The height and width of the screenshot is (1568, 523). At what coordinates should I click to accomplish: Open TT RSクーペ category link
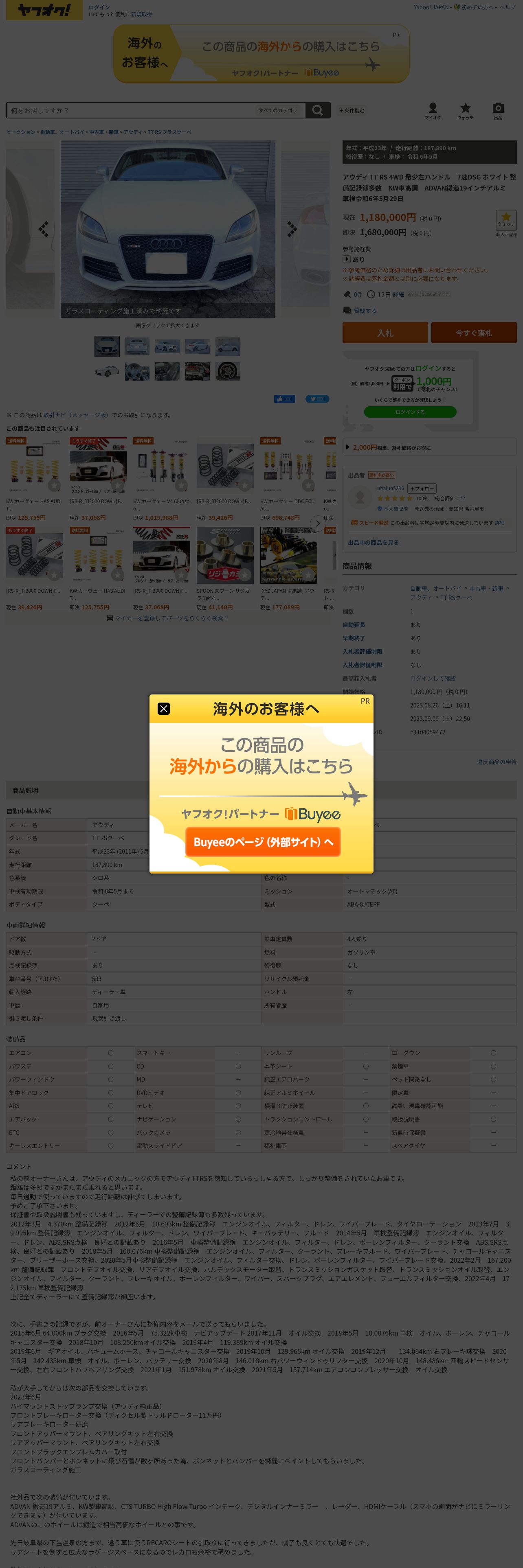click(x=456, y=598)
